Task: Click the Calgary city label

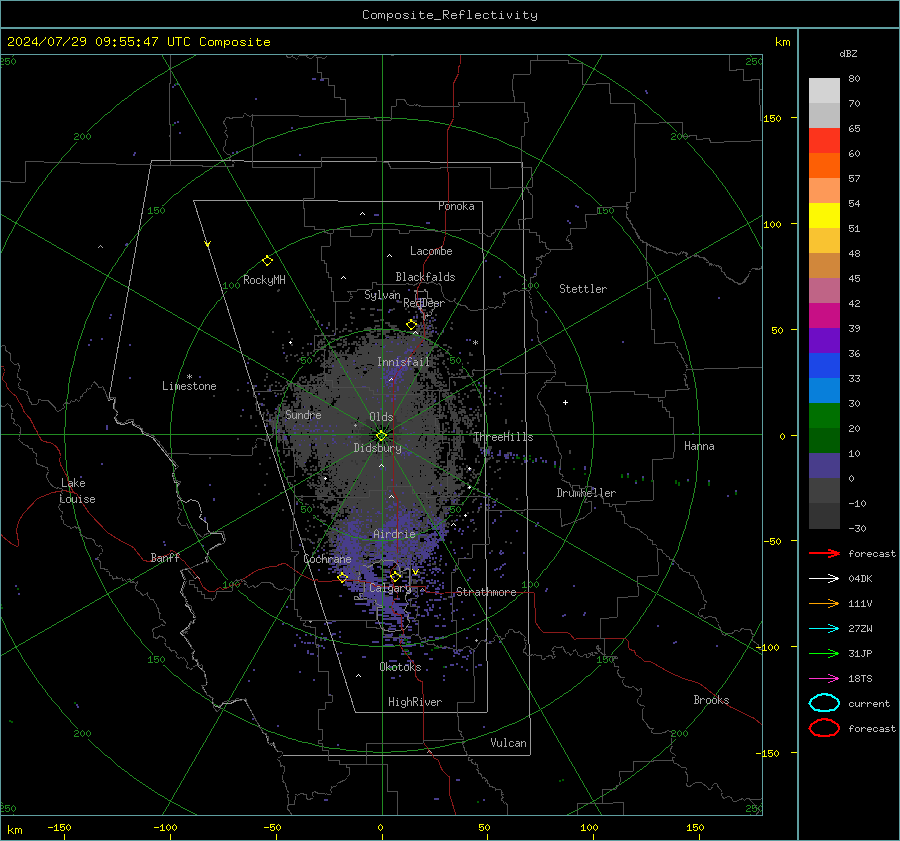Action: pyautogui.click(x=390, y=588)
